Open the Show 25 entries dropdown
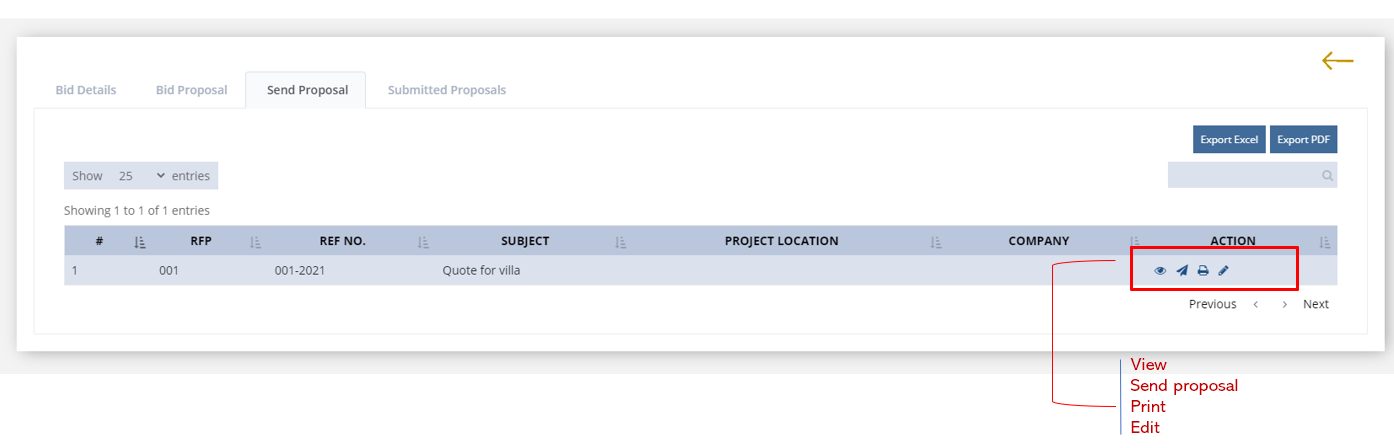Viewport: 1394px width, 448px height. pyautogui.click(x=141, y=175)
